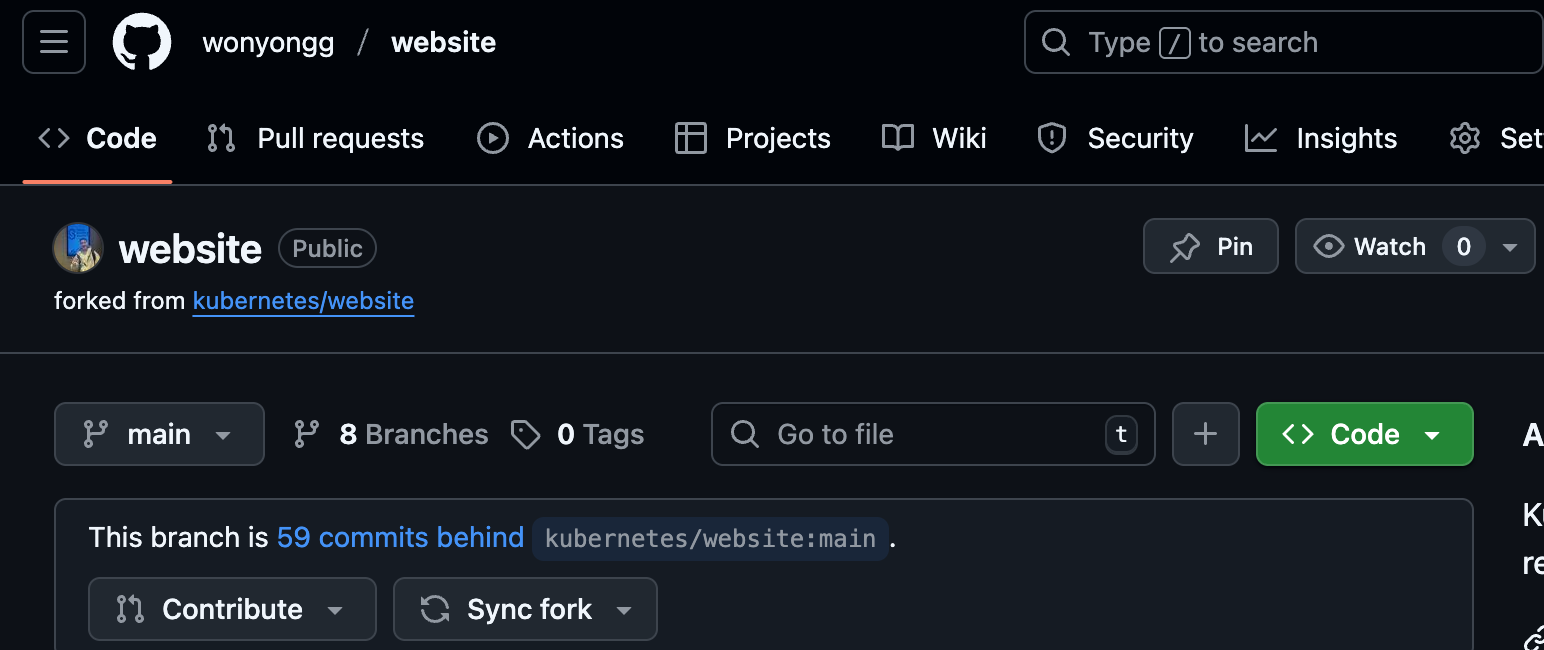This screenshot has width=1544, height=650.
Task: Open the Contribute dropdown
Action: 232,609
